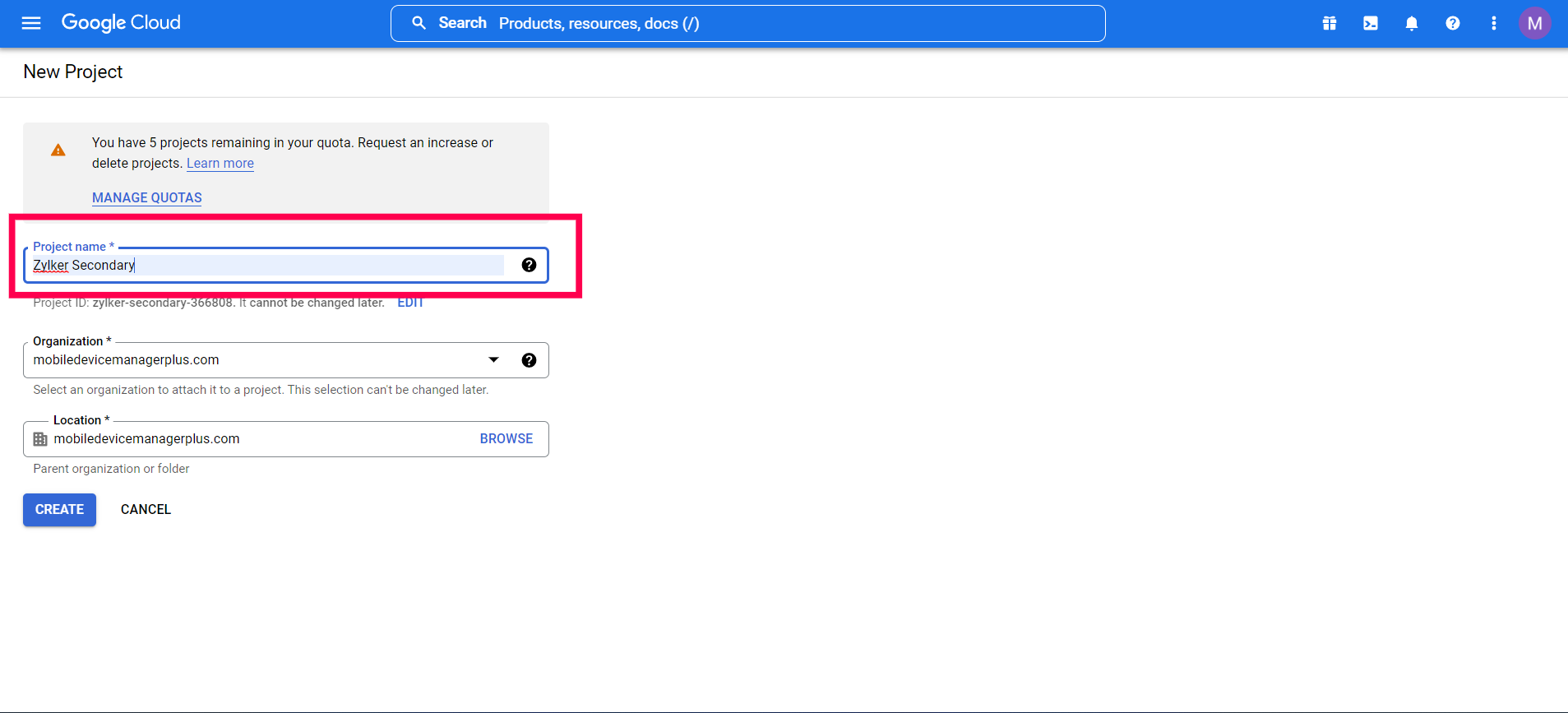The height and width of the screenshot is (713, 1568).
Task: Open the gift free trial icon
Action: pyautogui.click(x=1330, y=23)
